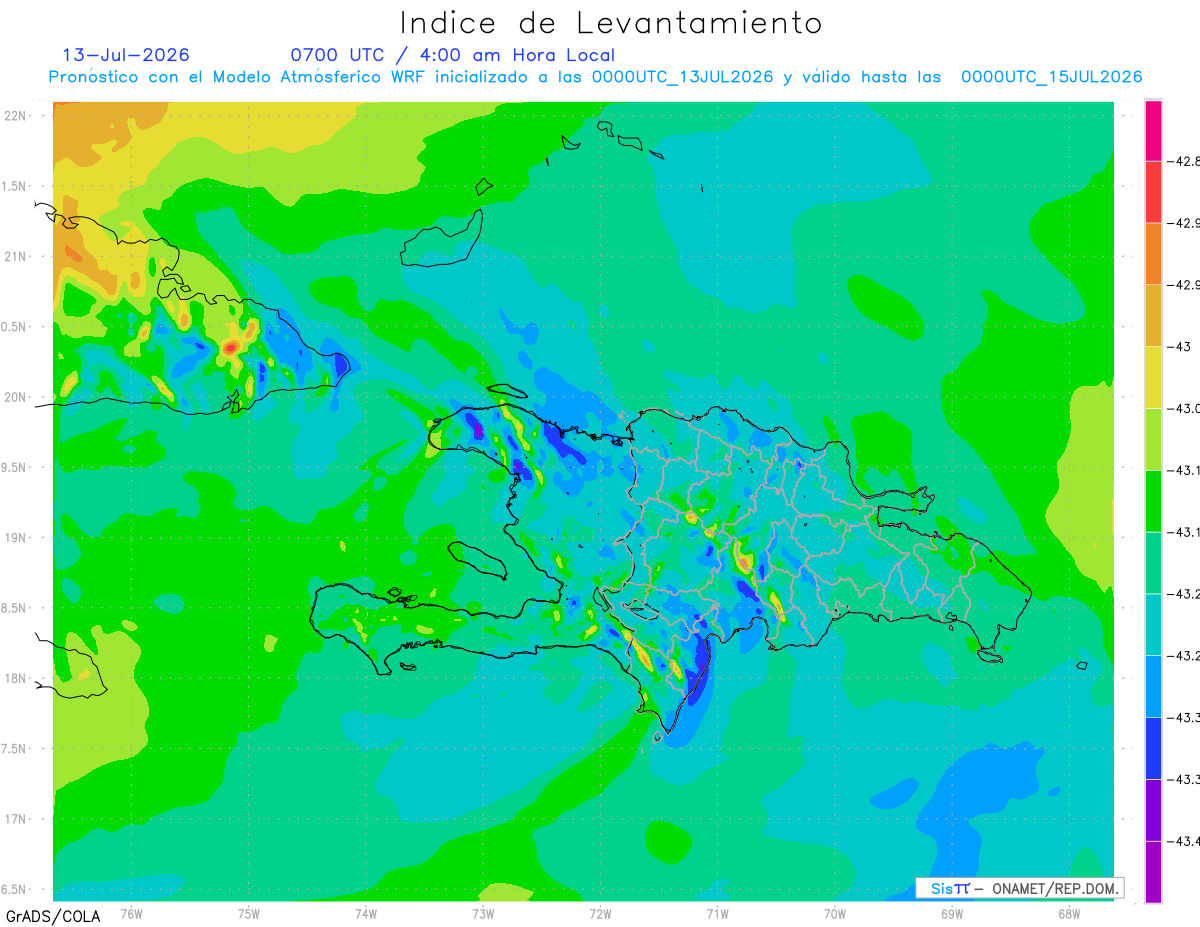This screenshot has width=1200, height=927.
Task: Click the date "13-Jul-2026"
Action: pos(126,55)
